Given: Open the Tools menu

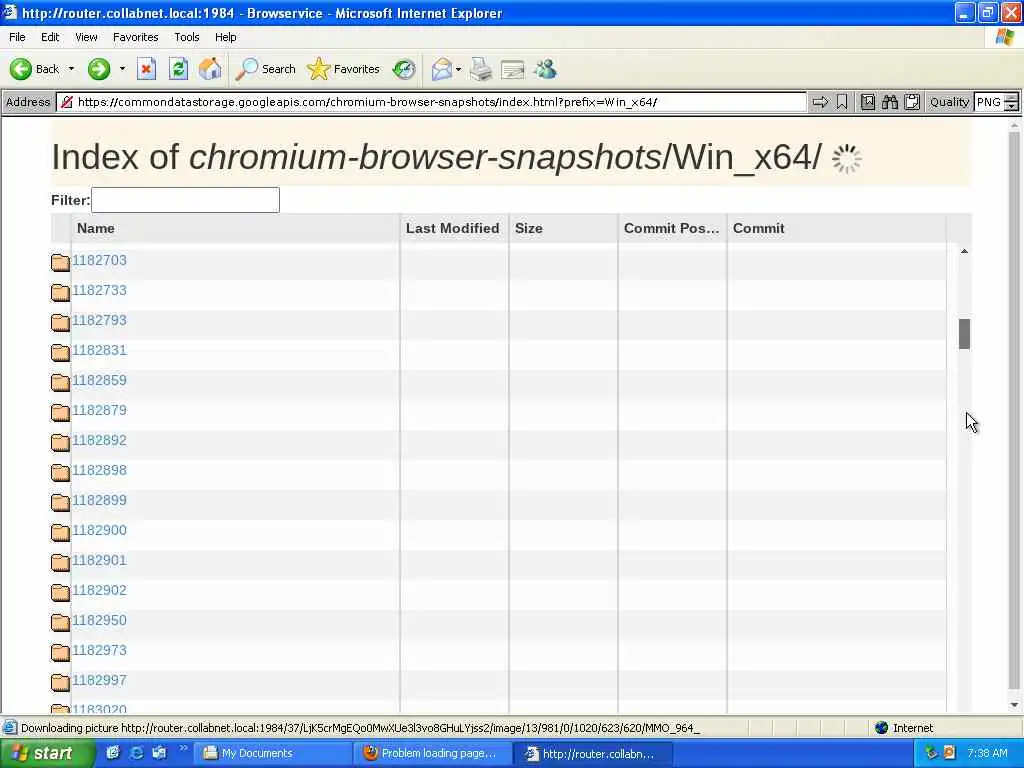Looking at the screenshot, I should click(186, 37).
